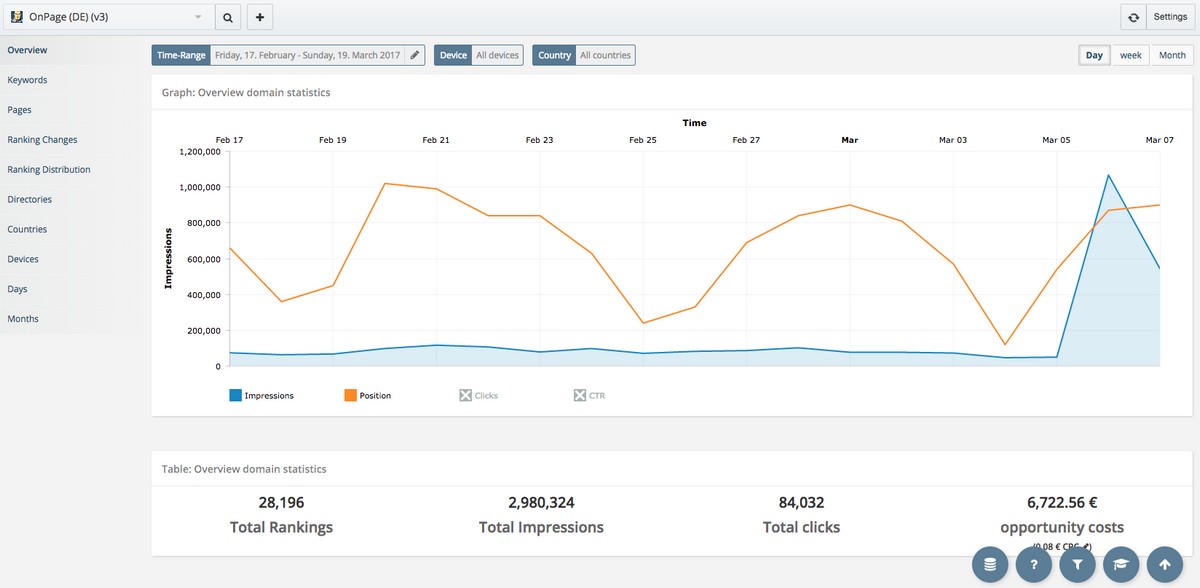Open the All countries filter dropdown
The height and width of the screenshot is (588, 1200).
coord(605,55)
